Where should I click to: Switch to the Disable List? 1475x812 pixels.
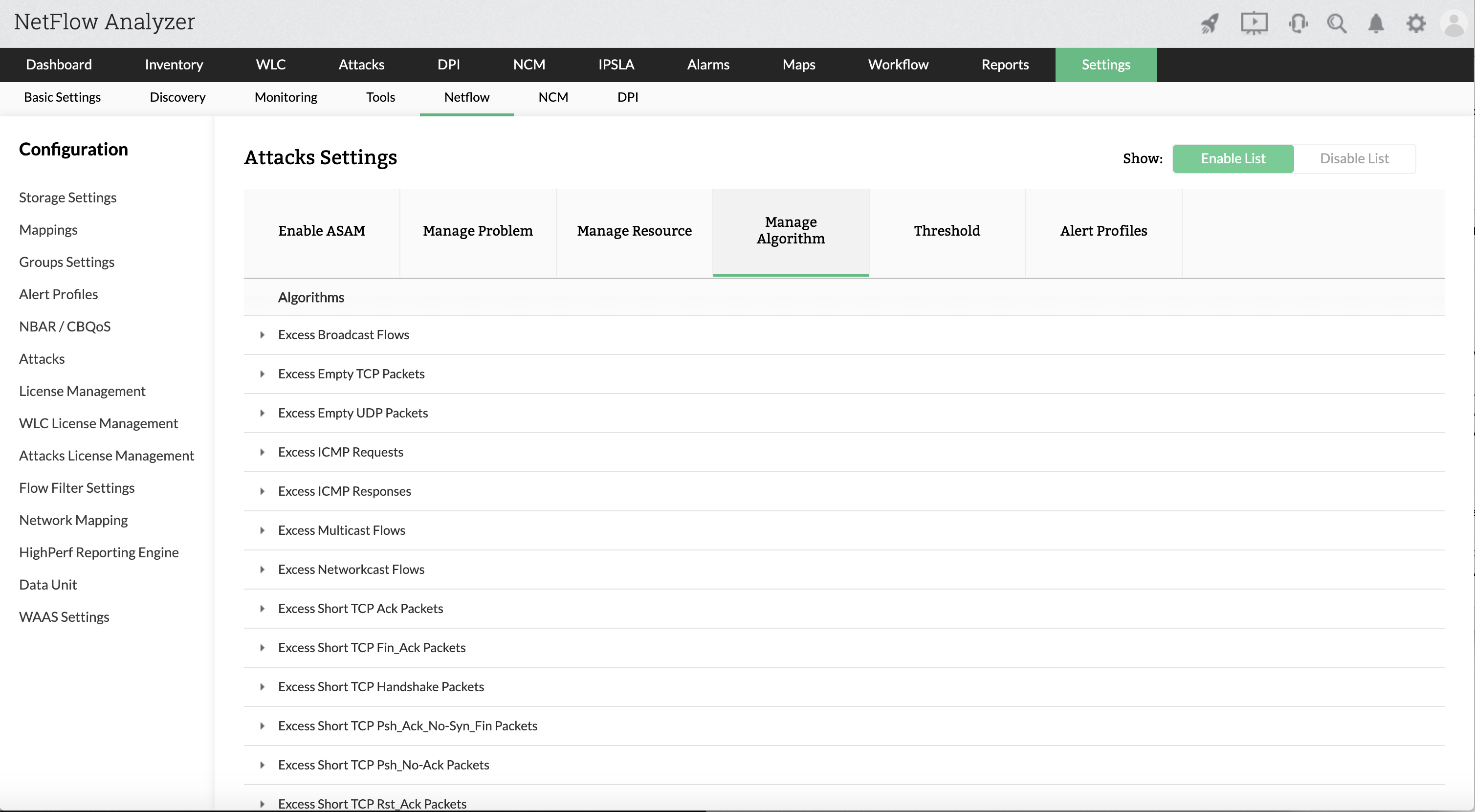(1354, 158)
